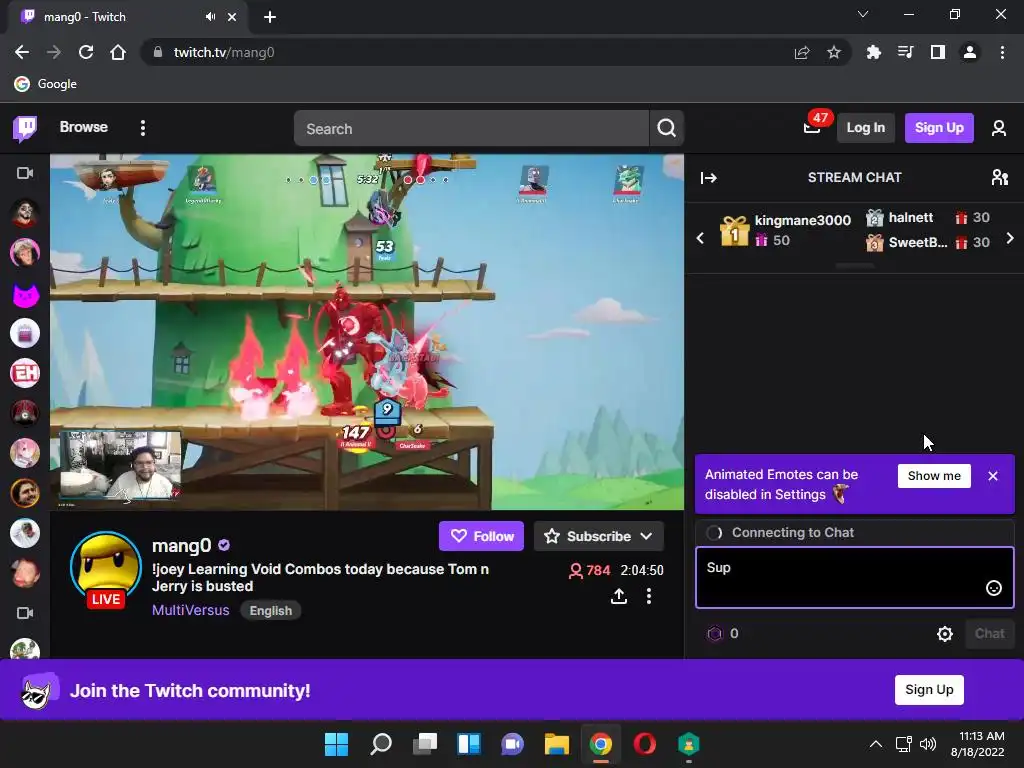The image size is (1024, 768).
Task: Open the three-dot menu next to Browse
Action: (x=142, y=128)
